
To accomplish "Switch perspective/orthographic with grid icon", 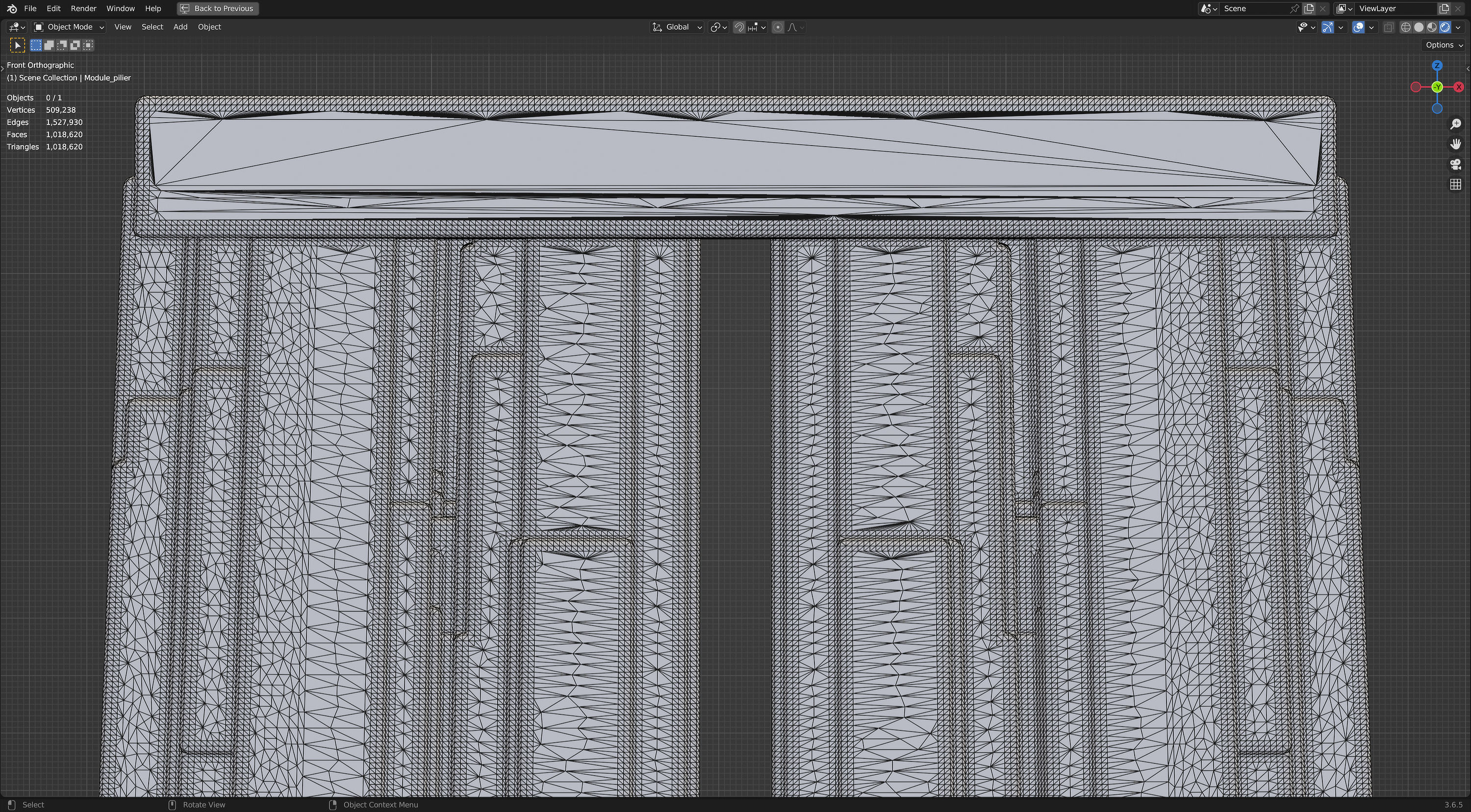I will click(1456, 184).
